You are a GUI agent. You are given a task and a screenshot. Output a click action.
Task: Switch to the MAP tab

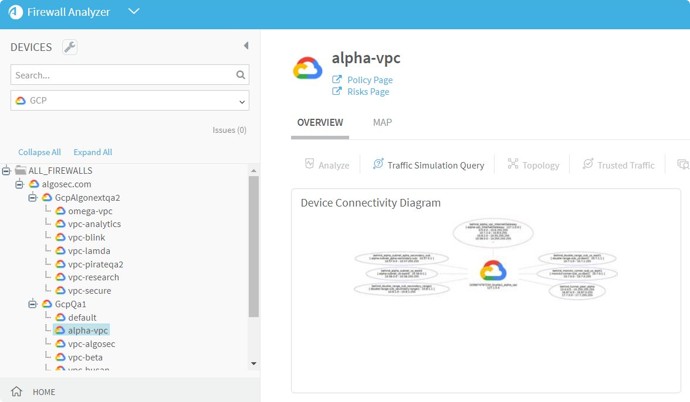tap(382, 122)
